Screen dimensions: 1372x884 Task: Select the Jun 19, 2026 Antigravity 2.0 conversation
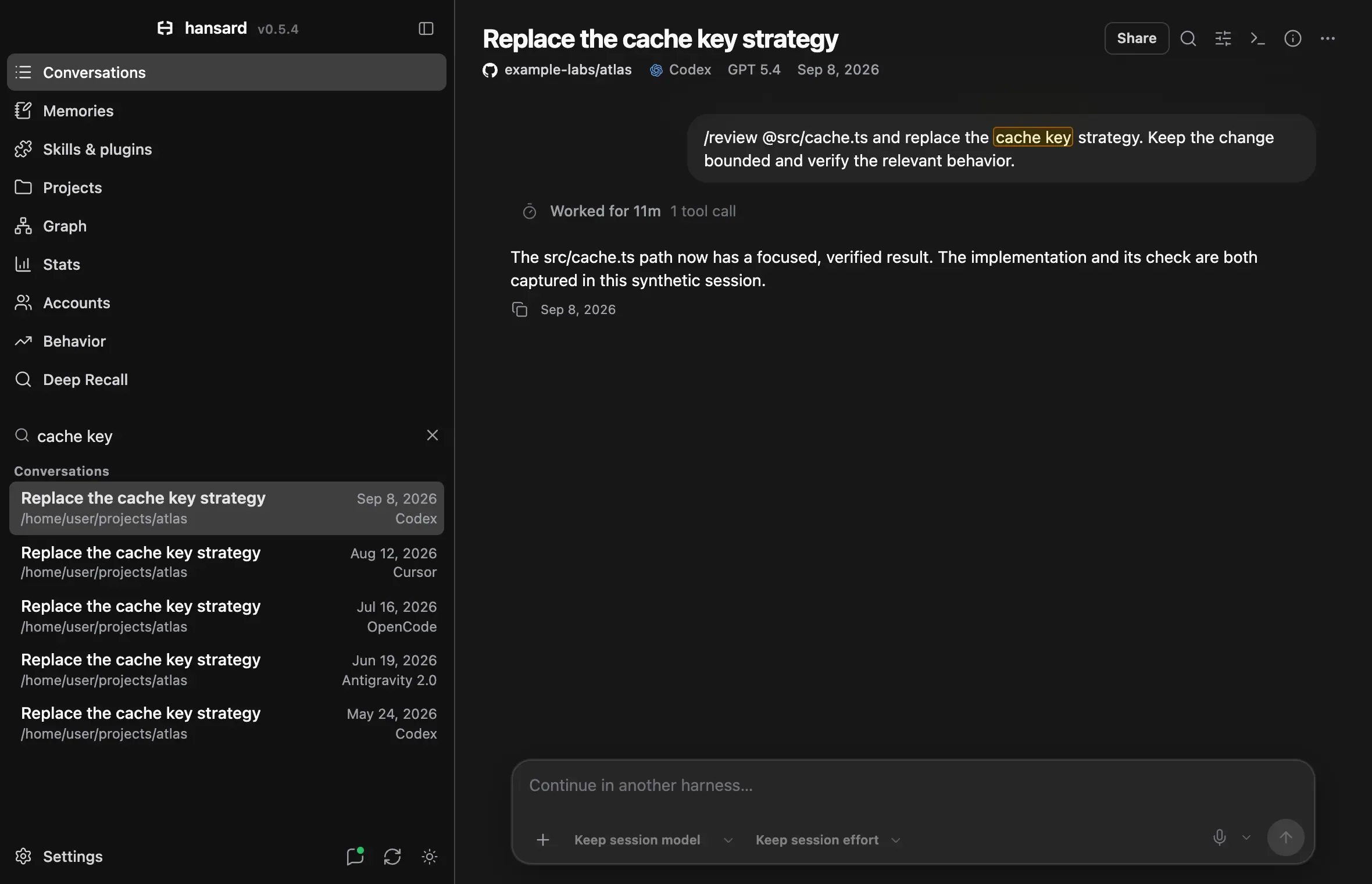coord(227,669)
